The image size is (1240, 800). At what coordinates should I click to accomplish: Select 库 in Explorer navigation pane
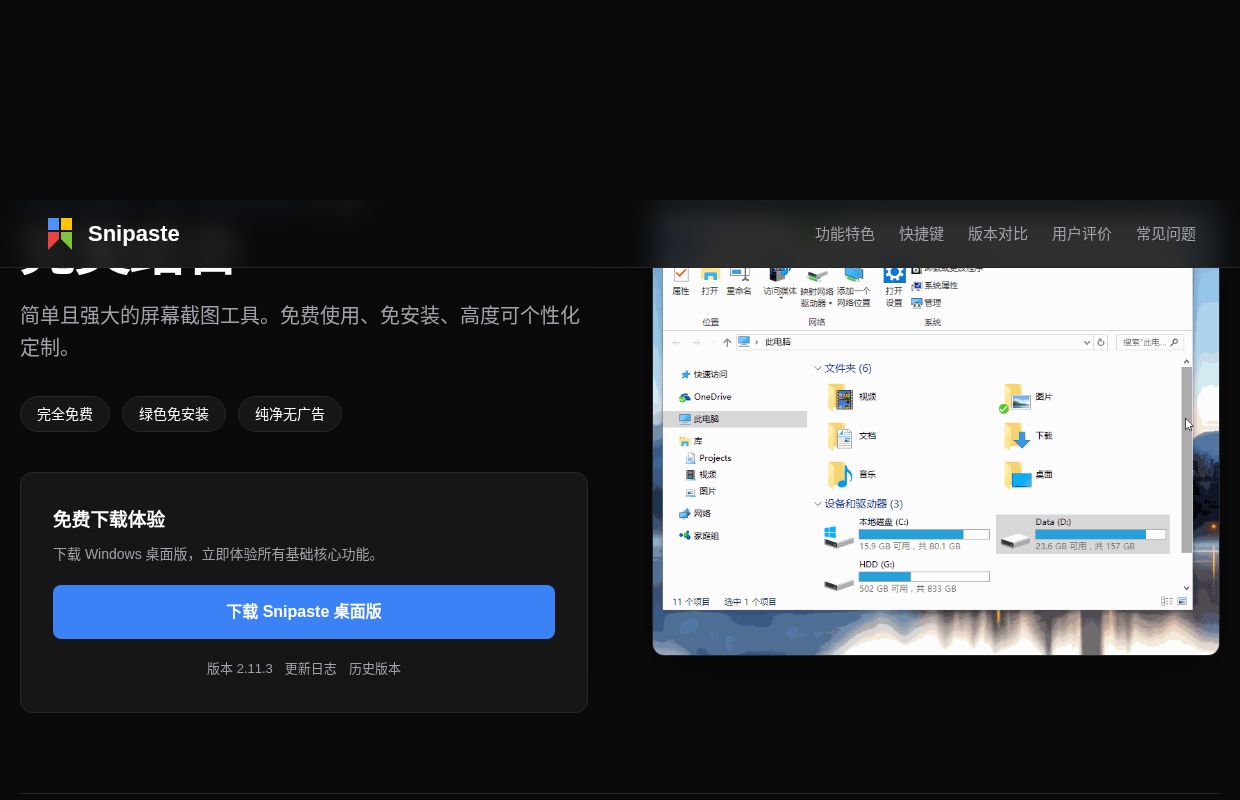691,441
